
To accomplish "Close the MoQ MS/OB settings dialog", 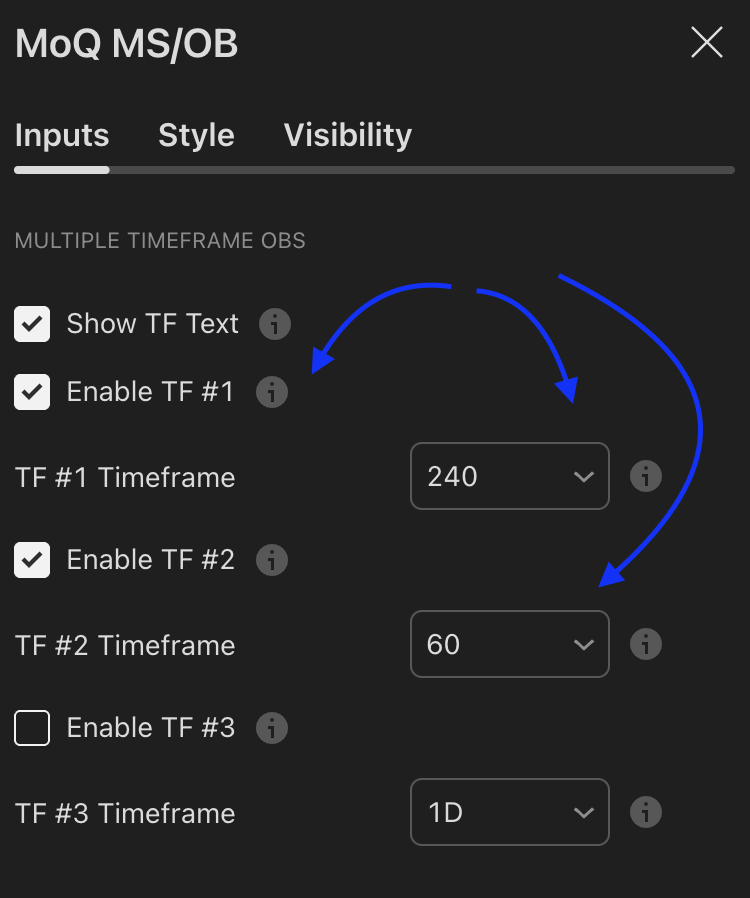I will [706, 43].
